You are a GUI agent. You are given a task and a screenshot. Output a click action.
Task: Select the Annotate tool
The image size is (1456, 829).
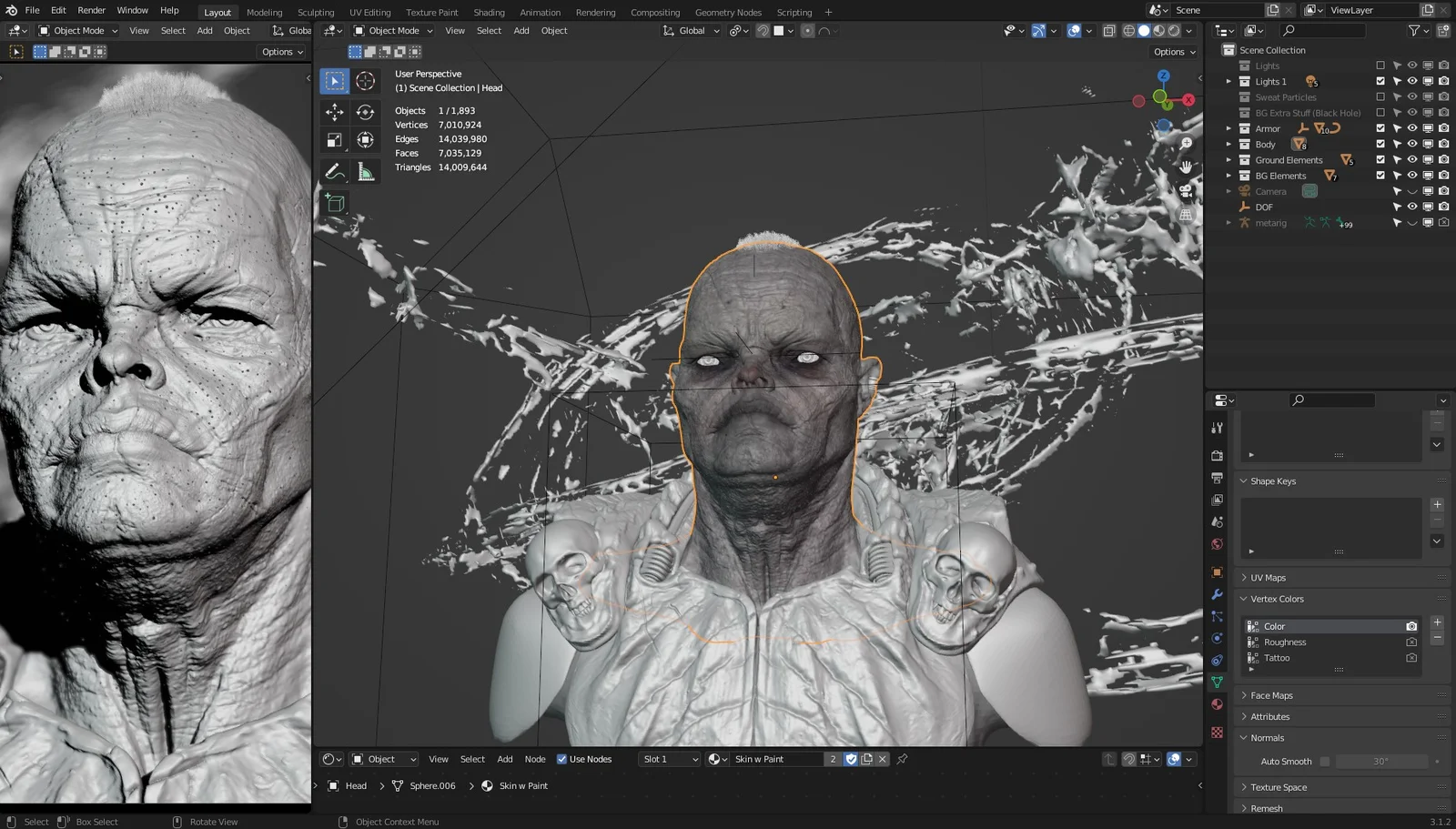tap(335, 171)
